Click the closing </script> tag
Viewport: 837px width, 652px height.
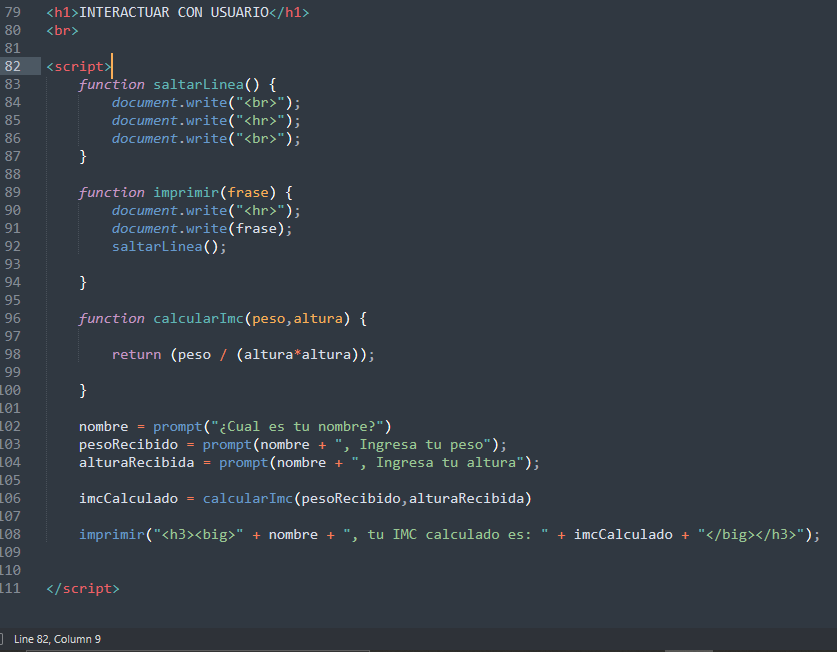coord(83,588)
